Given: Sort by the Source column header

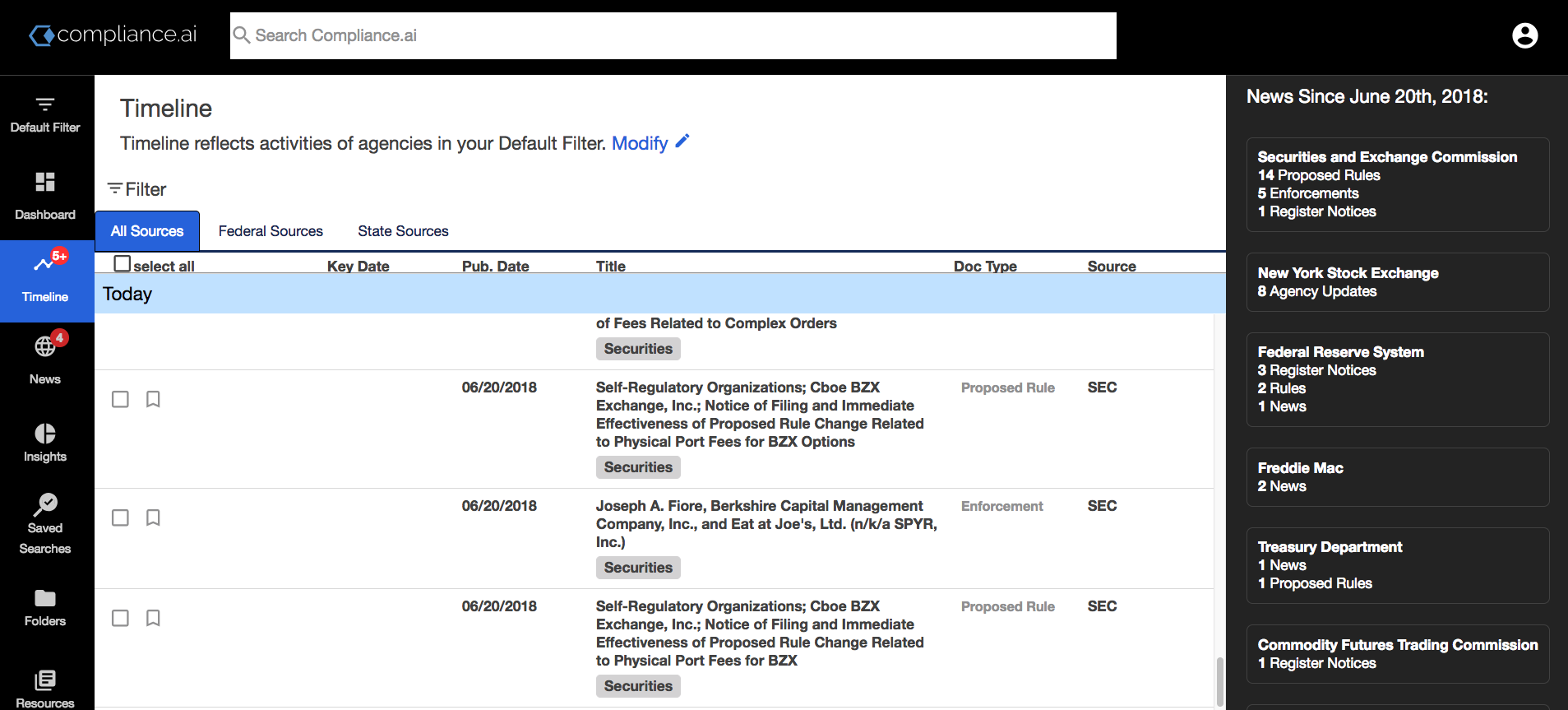Looking at the screenshot, I should 1112,266.
